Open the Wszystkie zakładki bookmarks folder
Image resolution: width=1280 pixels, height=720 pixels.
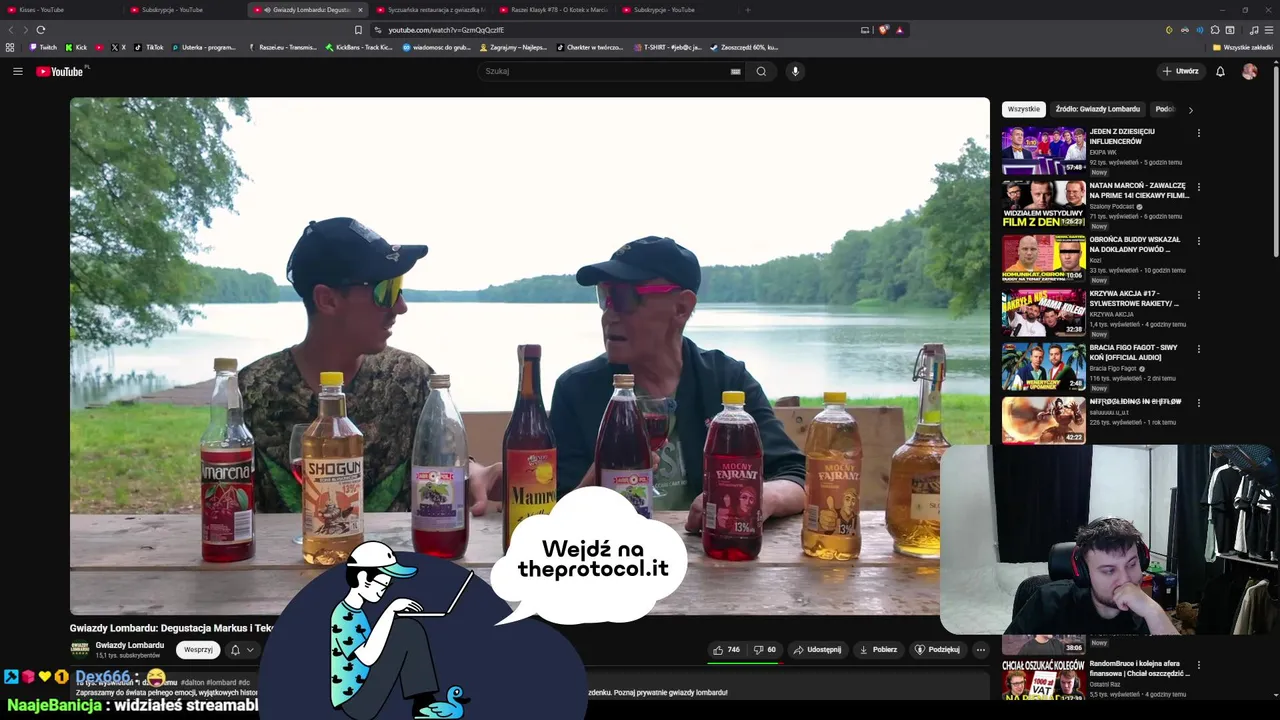1243,47
